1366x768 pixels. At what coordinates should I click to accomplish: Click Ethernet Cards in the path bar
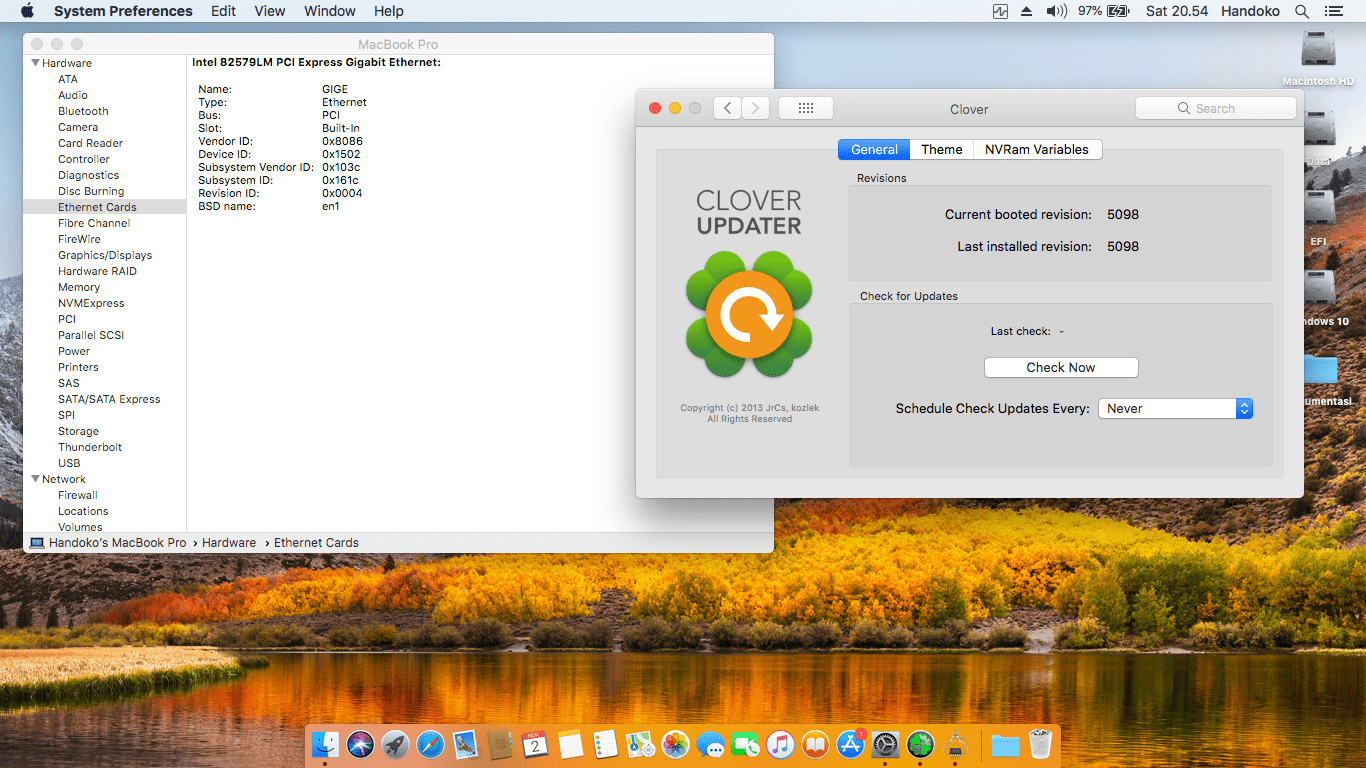point(316,542)
